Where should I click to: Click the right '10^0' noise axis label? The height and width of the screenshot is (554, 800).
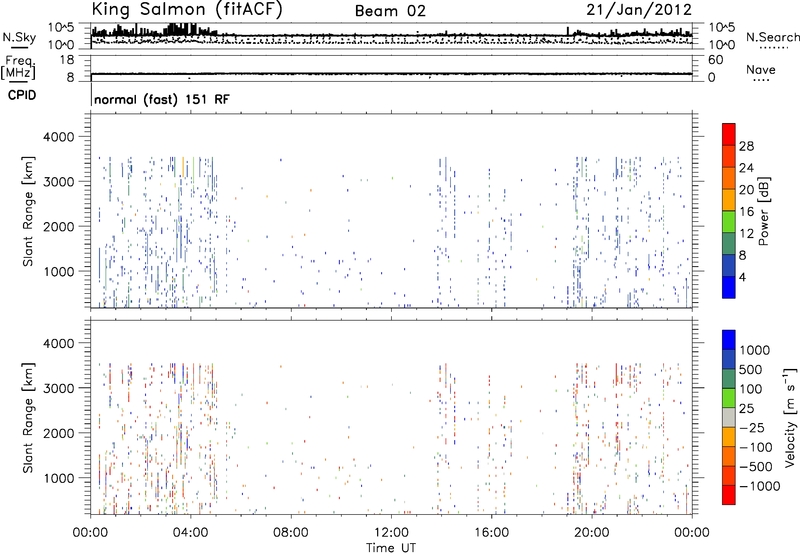pos(721,45)
